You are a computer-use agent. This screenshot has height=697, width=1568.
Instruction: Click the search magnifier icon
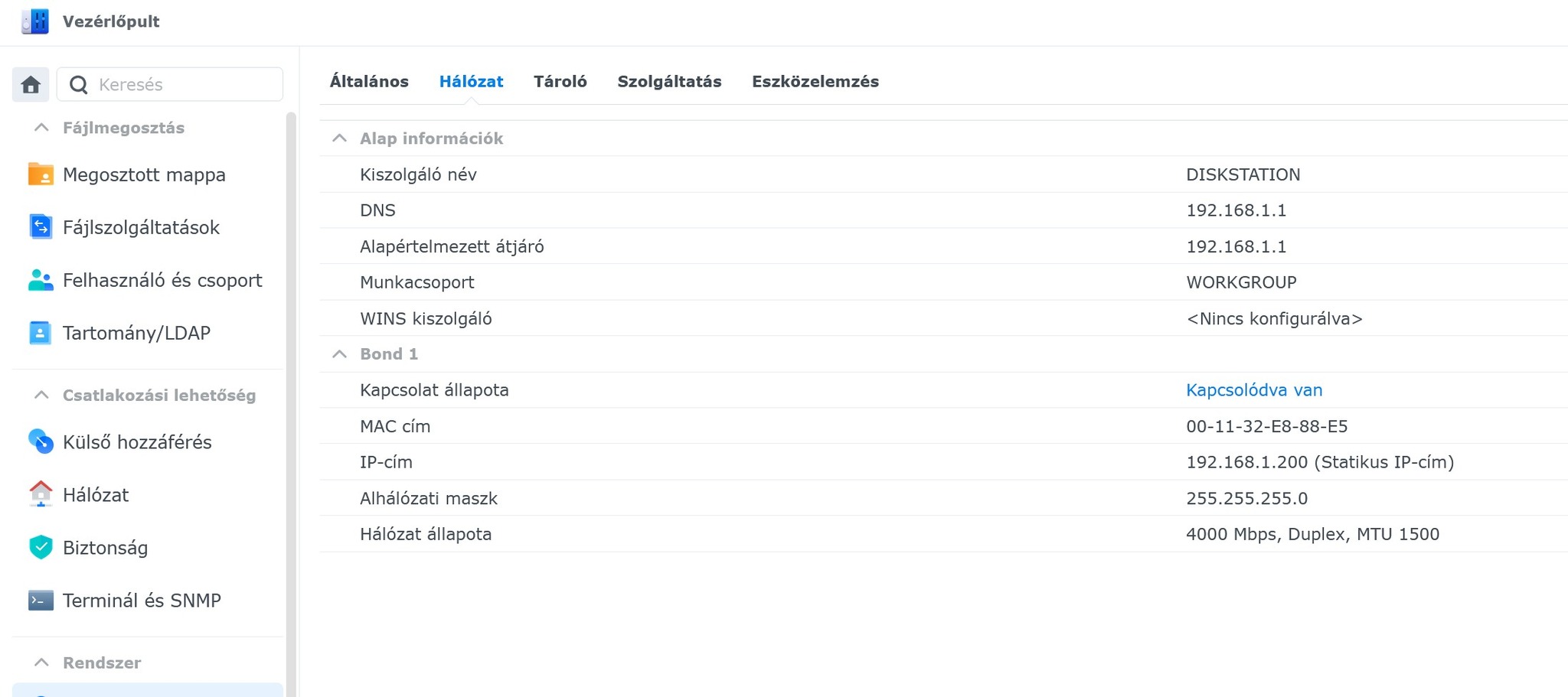pyautogui.click(x=78, y=84)
